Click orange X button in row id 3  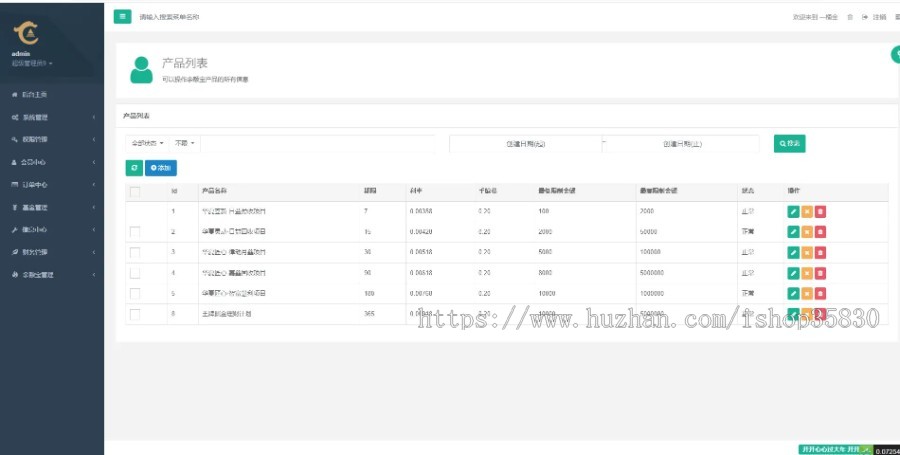pos(807,252)
